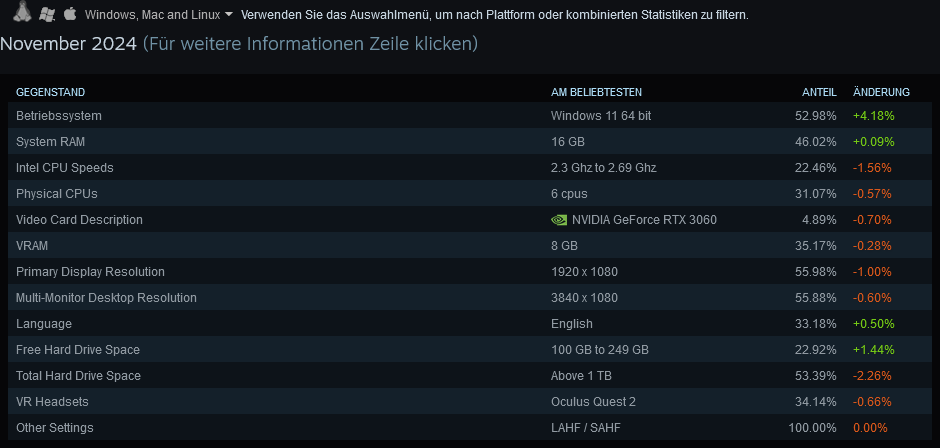Screen dimensions: 940x448
Task: Show Free Hard Drive Space breakdown
Action: coord(471,350)
